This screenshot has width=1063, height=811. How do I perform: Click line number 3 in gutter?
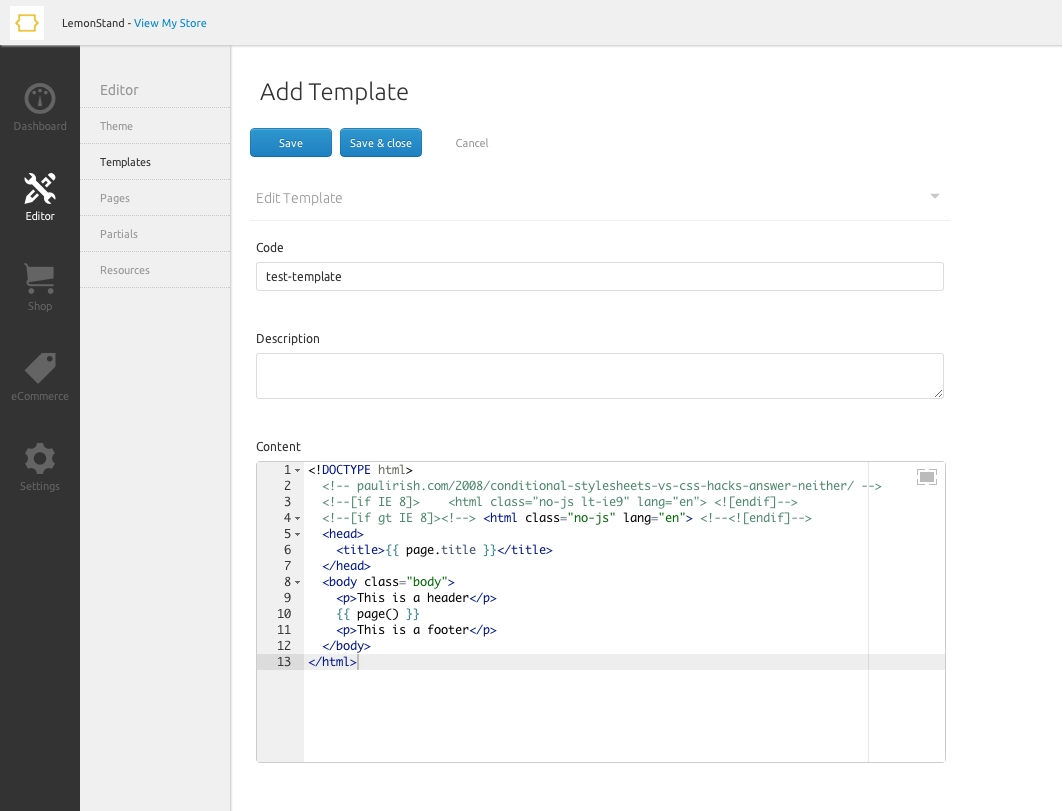pos(287,502)
